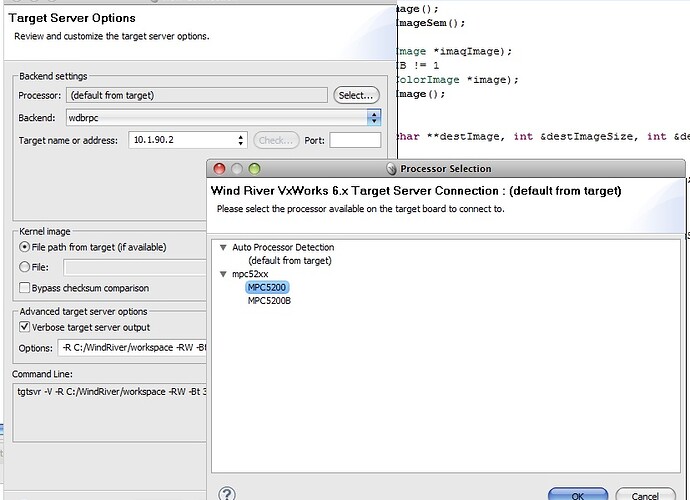Close the Processor Selection dialog with red button
Viewport: 690px width, 500px height.
(x=219, y=169)
